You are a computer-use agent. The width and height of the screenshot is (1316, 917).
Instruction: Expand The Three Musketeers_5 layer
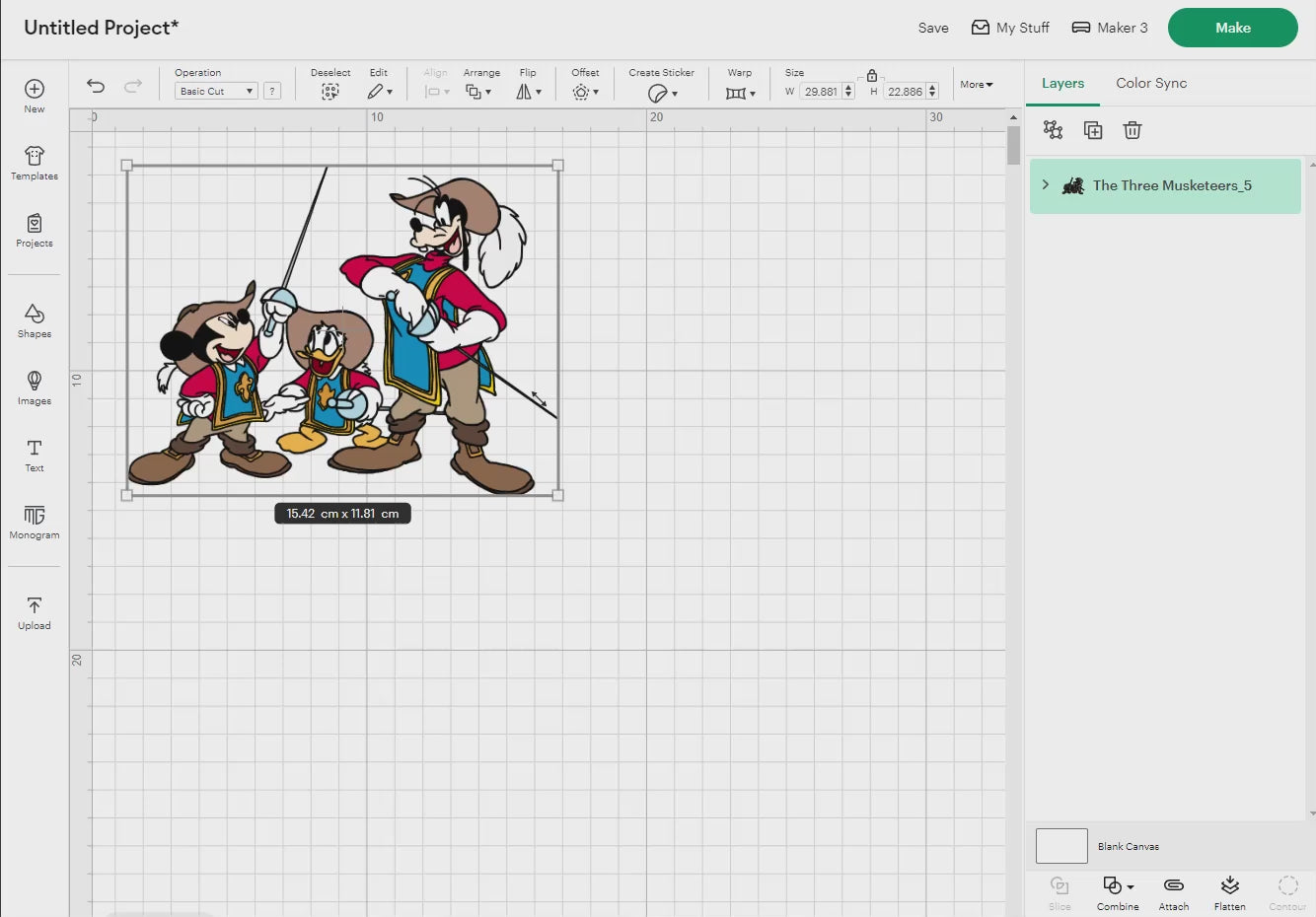1046,184
